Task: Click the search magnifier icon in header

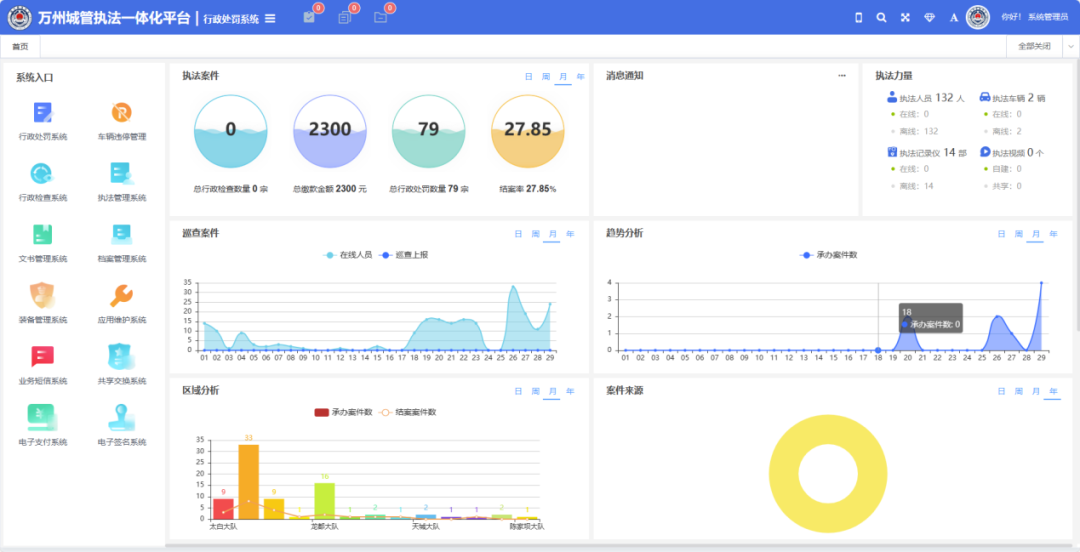Action: click(881, 17)
